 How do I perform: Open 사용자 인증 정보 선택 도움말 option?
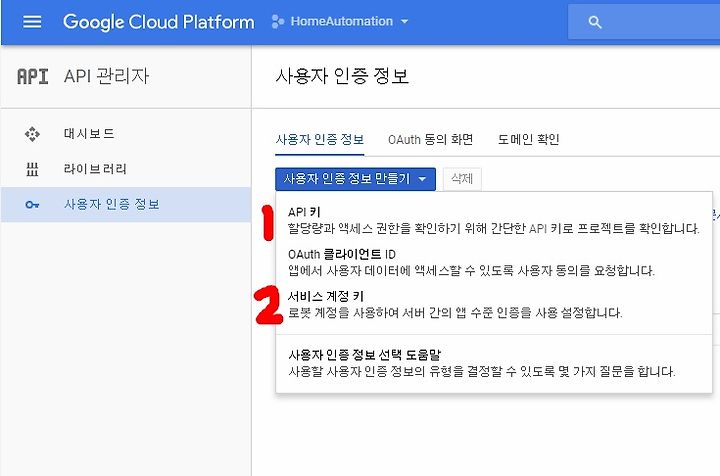(x=494, y=363)
